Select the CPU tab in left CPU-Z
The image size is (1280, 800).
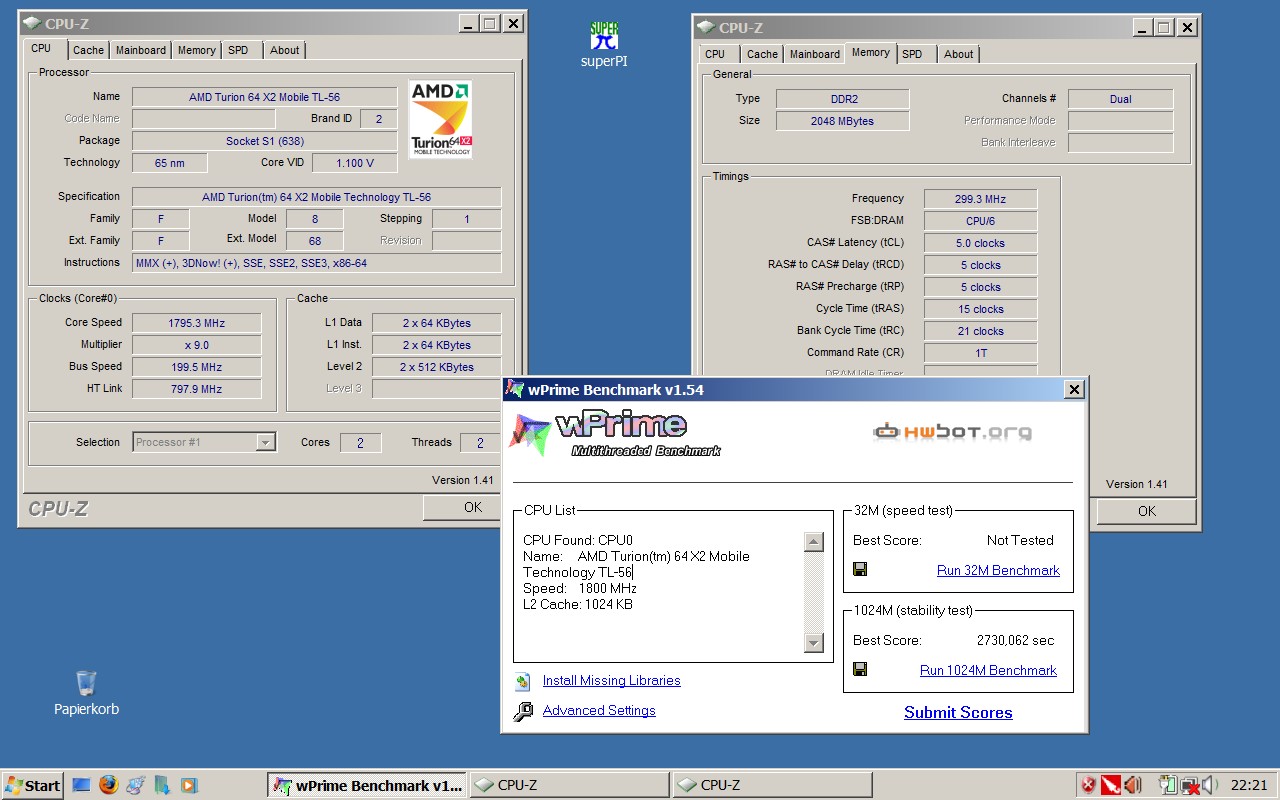click(x=41, y=48)
